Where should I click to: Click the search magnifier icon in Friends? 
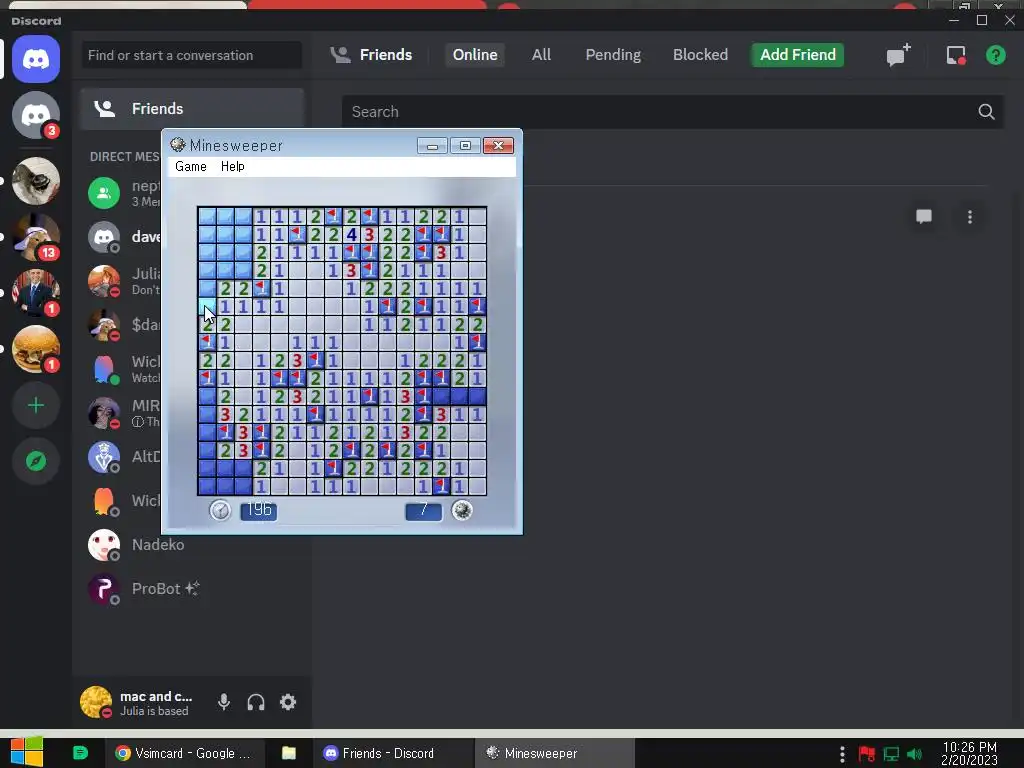(986, 112)
